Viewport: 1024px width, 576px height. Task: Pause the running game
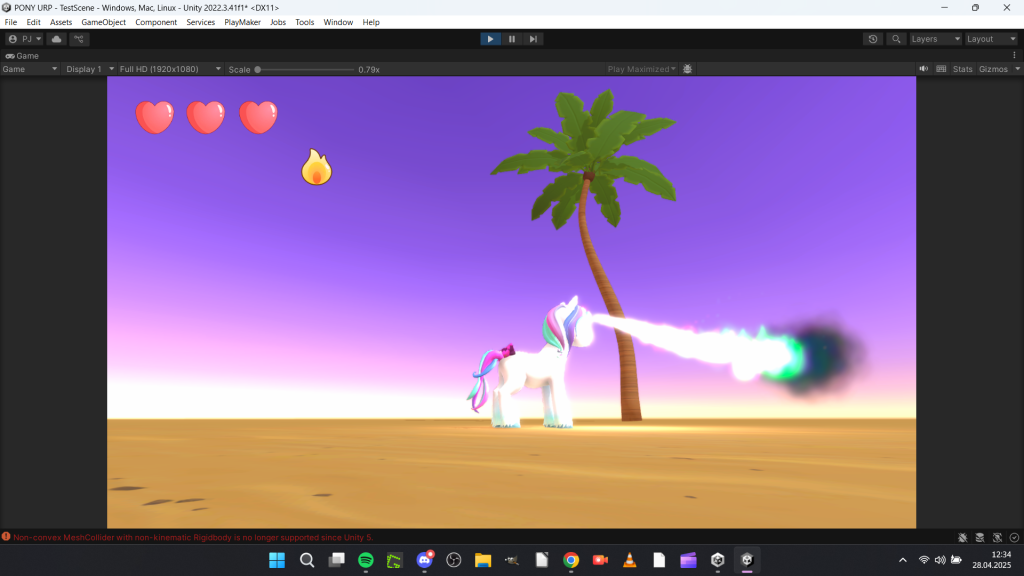tap(512, 39)
